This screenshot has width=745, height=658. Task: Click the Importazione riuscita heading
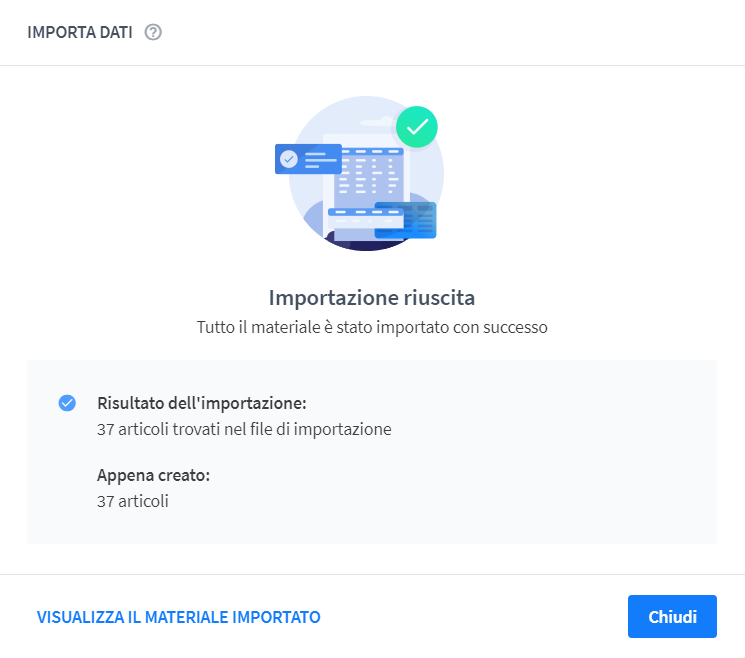tap(372, 298)
